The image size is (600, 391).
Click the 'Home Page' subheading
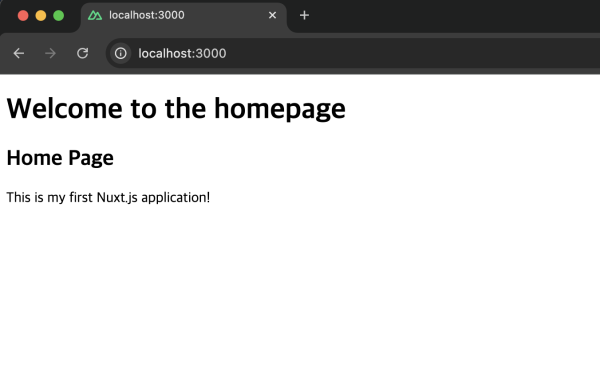click(x=60, y=158)
